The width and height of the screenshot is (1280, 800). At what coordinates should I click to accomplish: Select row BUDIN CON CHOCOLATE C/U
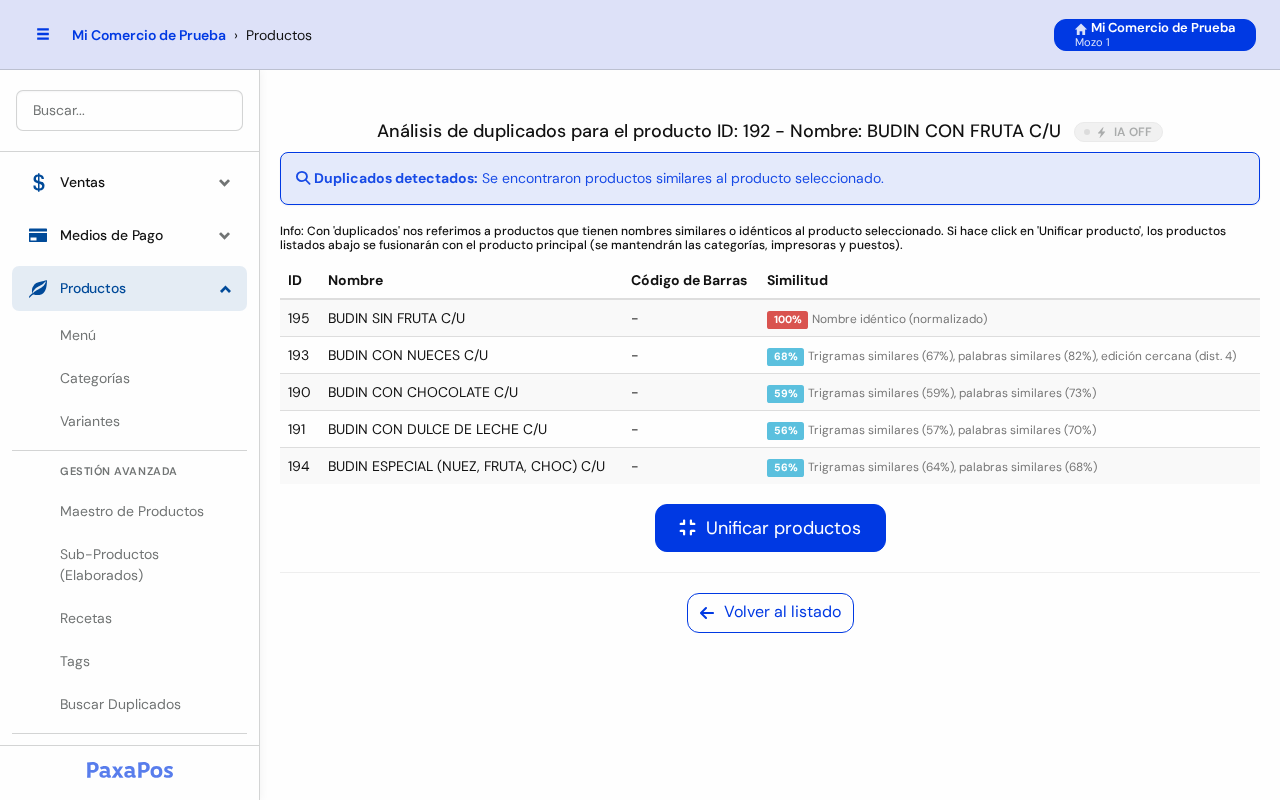coord(770,393)
